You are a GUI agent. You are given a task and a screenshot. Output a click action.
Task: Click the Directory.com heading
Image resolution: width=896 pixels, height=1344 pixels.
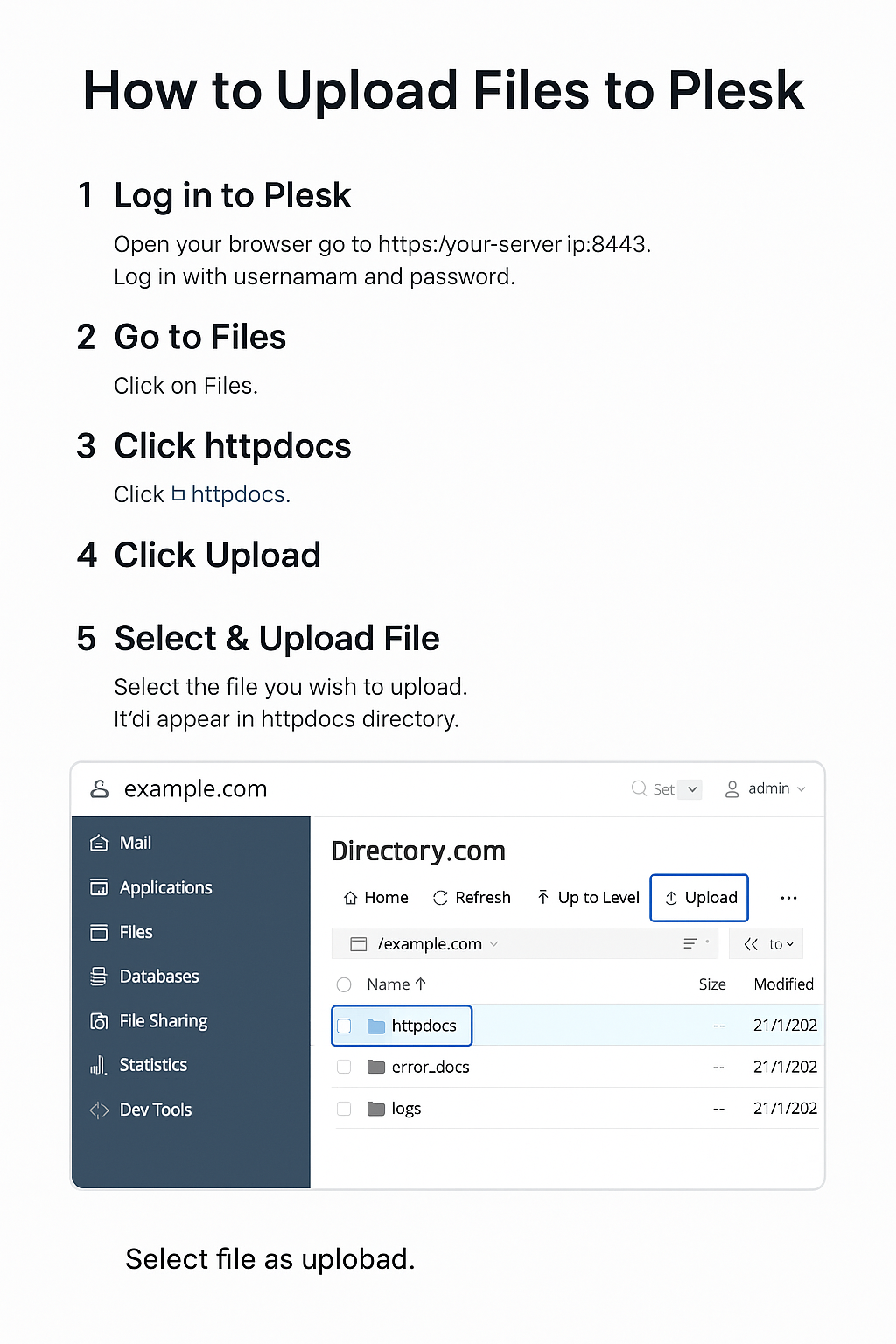pos(418,851)
